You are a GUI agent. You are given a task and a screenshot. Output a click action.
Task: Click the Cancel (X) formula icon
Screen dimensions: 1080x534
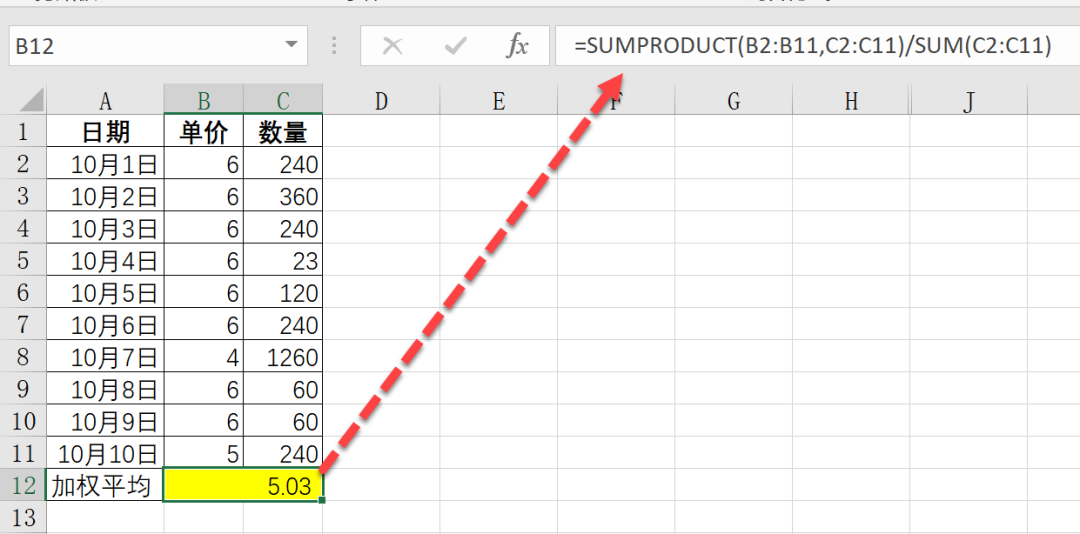[393, 46]
